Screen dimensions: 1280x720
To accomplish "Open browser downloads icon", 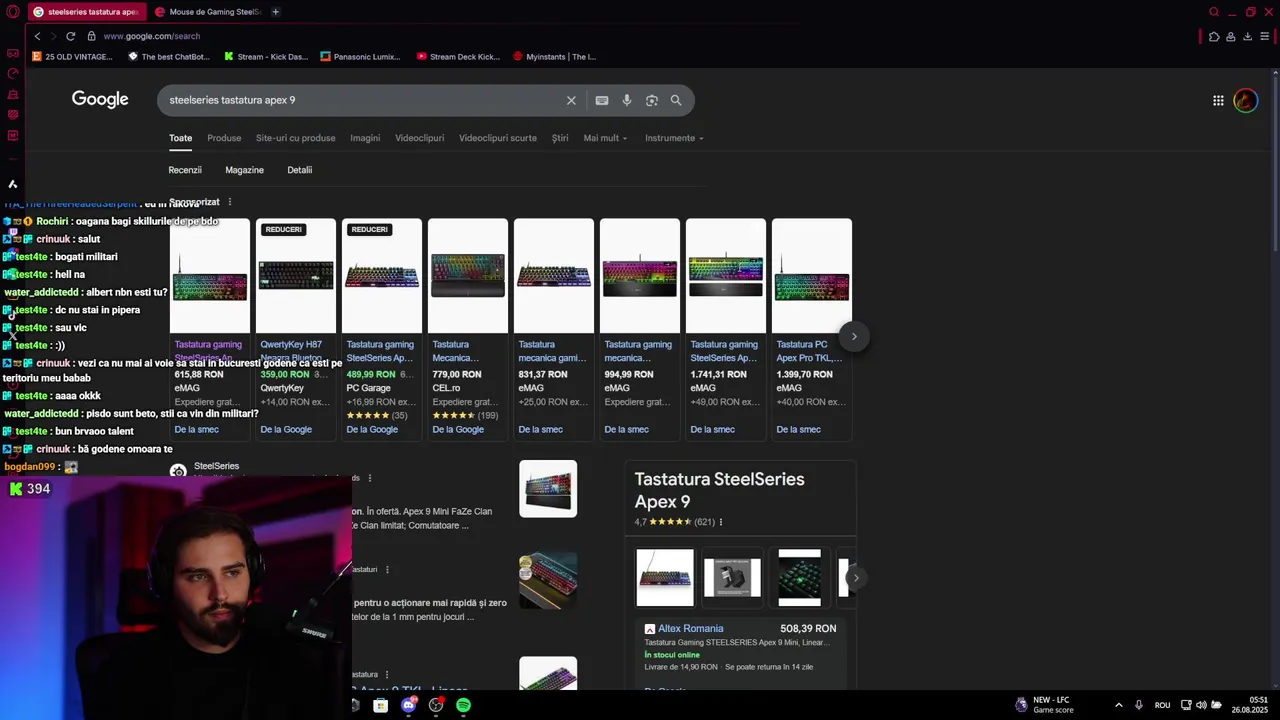I will click(x=1247, y=36).
